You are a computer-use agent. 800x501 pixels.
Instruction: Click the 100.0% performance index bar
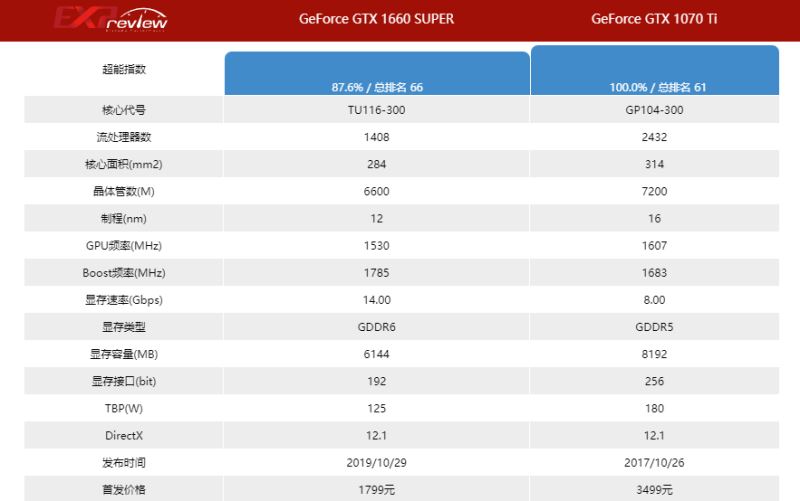coord(655,70)
